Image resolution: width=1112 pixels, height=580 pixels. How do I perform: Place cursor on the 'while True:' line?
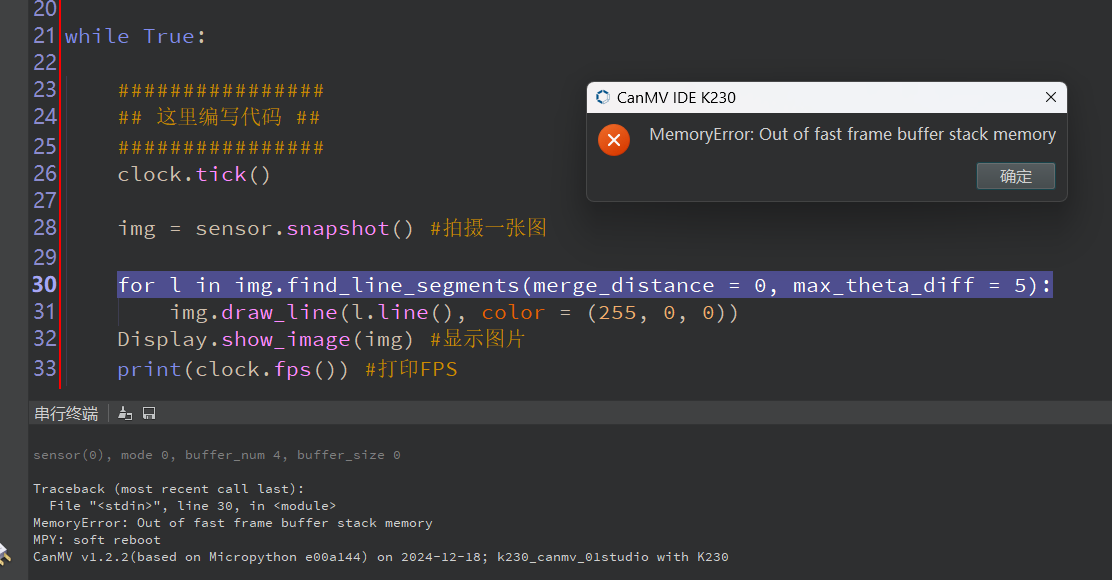tap(136, 36)
